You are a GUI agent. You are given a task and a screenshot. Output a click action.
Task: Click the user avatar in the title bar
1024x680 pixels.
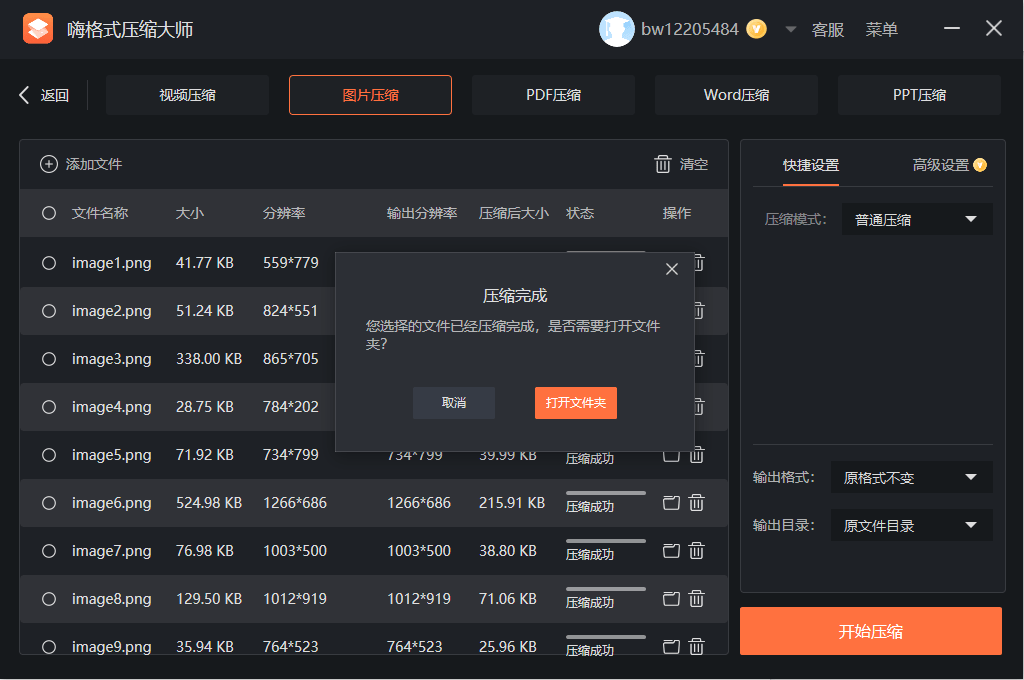pyautogui.click(x=615, y=29)
